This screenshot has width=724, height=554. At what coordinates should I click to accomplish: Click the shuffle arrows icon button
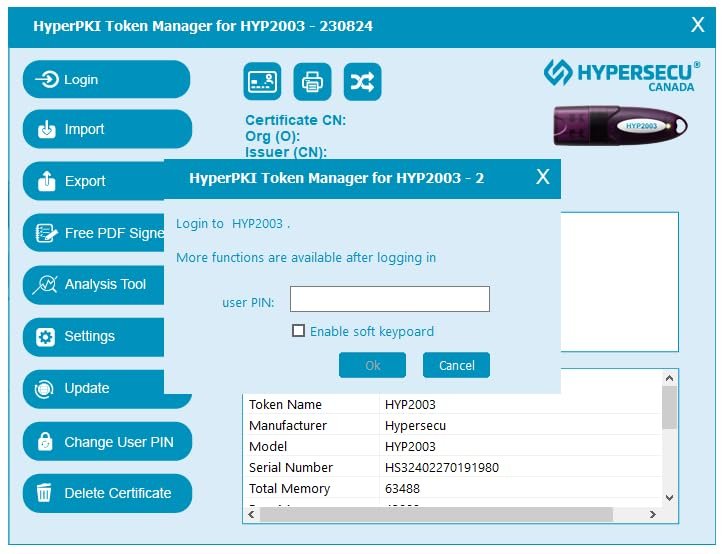[362, 82]
